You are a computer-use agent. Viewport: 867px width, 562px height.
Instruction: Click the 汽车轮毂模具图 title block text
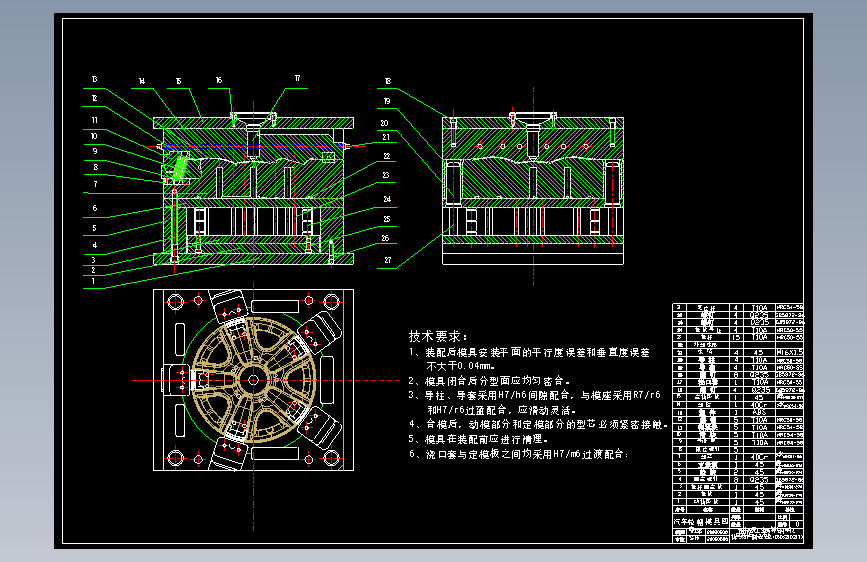coord(701,522)
